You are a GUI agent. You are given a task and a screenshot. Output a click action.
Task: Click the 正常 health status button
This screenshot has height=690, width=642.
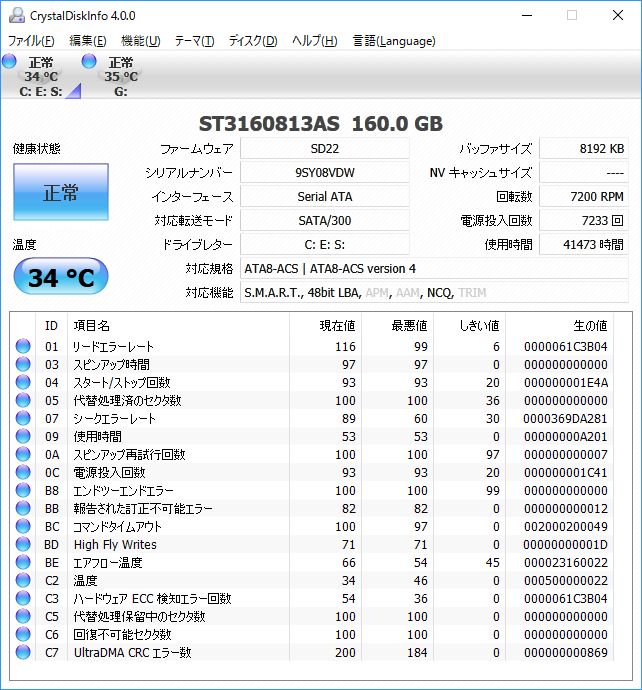pos(61,192)
